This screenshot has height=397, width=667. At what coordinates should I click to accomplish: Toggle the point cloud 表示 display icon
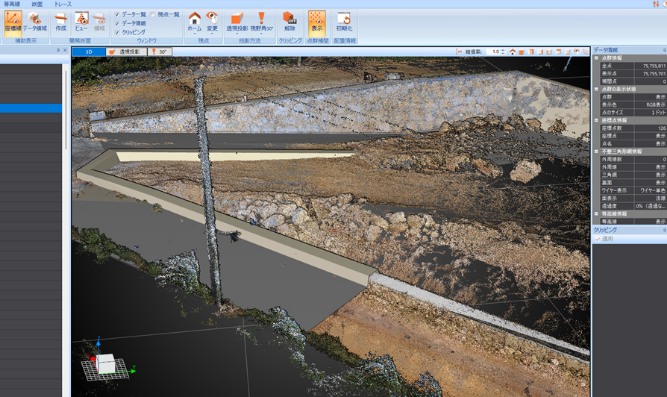(316, 23)
